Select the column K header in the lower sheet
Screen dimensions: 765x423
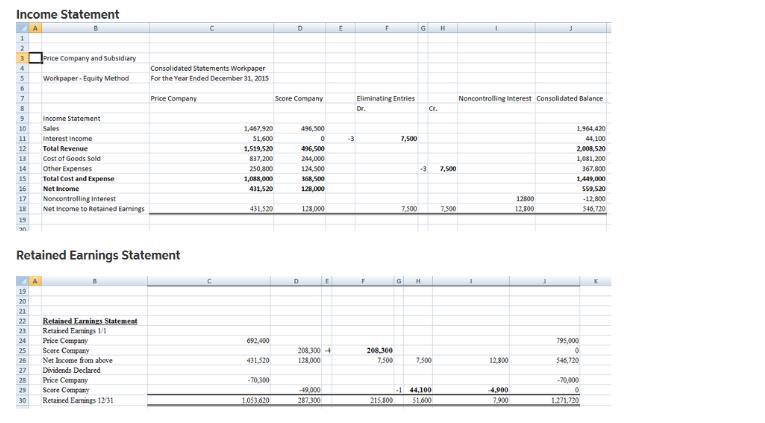point(595,281)
